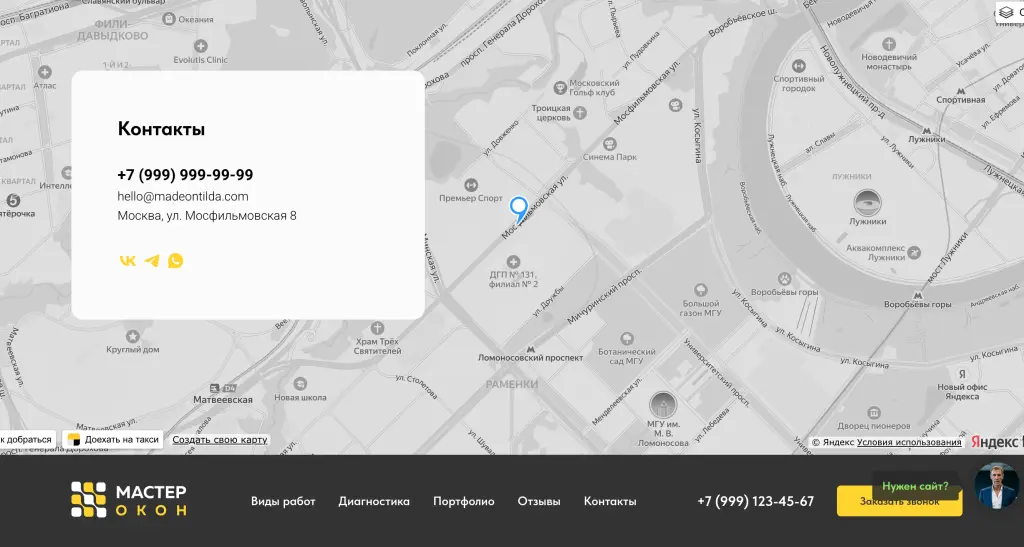Screen dimensions: 1024x547
Task: Click the Контакты card heading
Action: [161, 129]
